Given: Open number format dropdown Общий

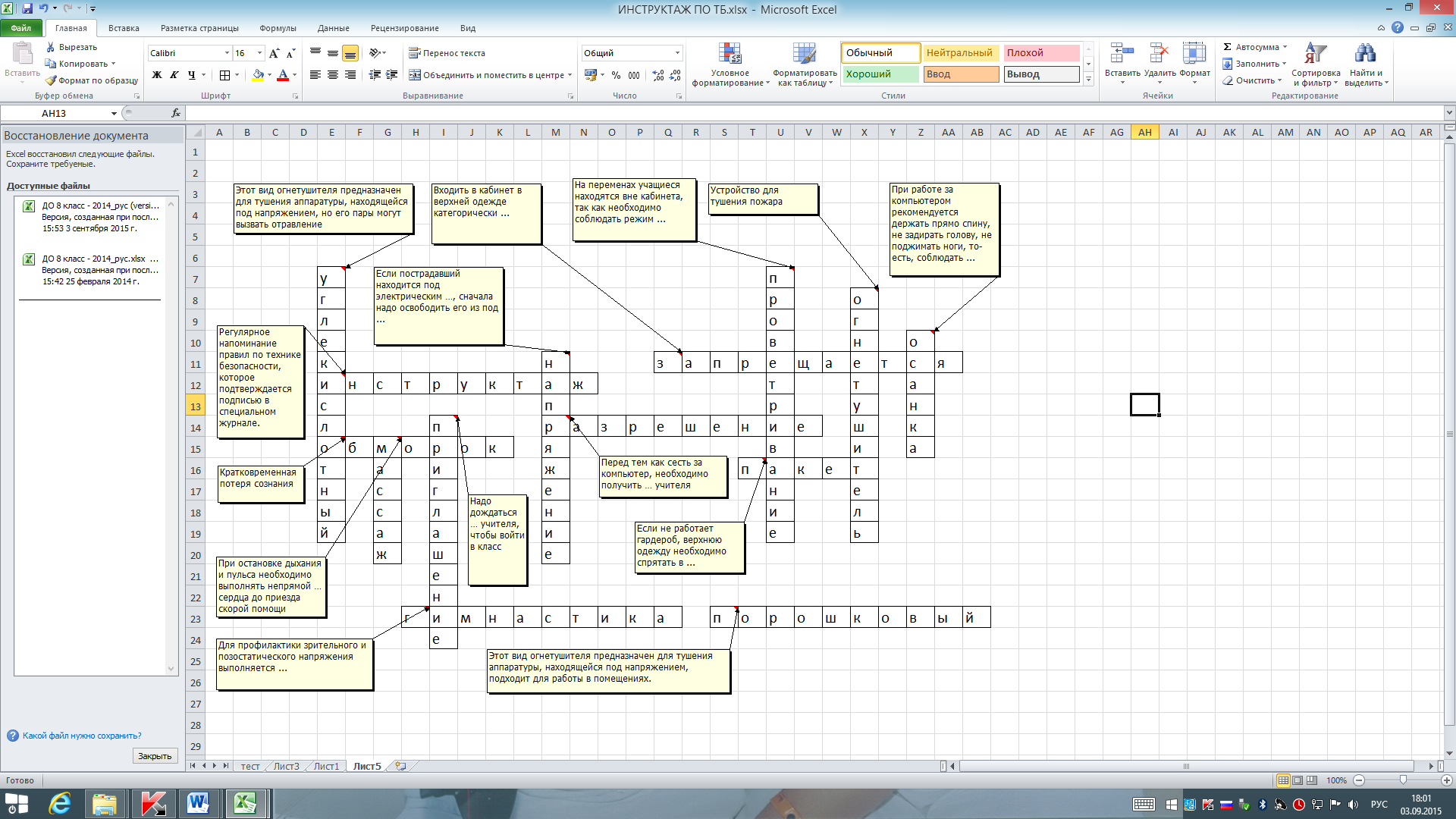Looking at the screenshot, I should 677,53.
